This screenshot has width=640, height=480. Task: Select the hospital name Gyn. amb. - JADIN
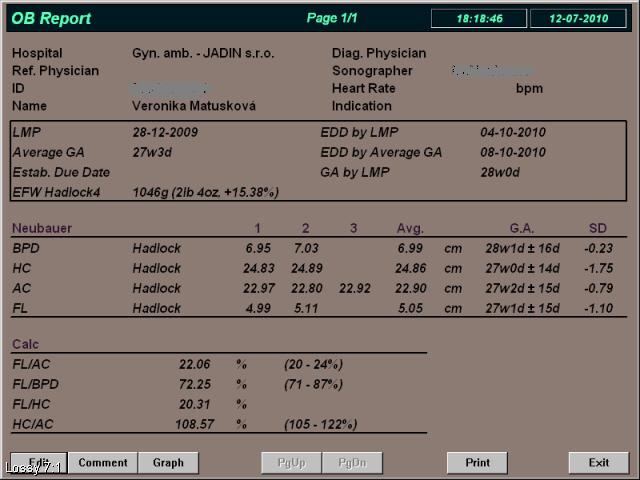[x=203, y=53]
